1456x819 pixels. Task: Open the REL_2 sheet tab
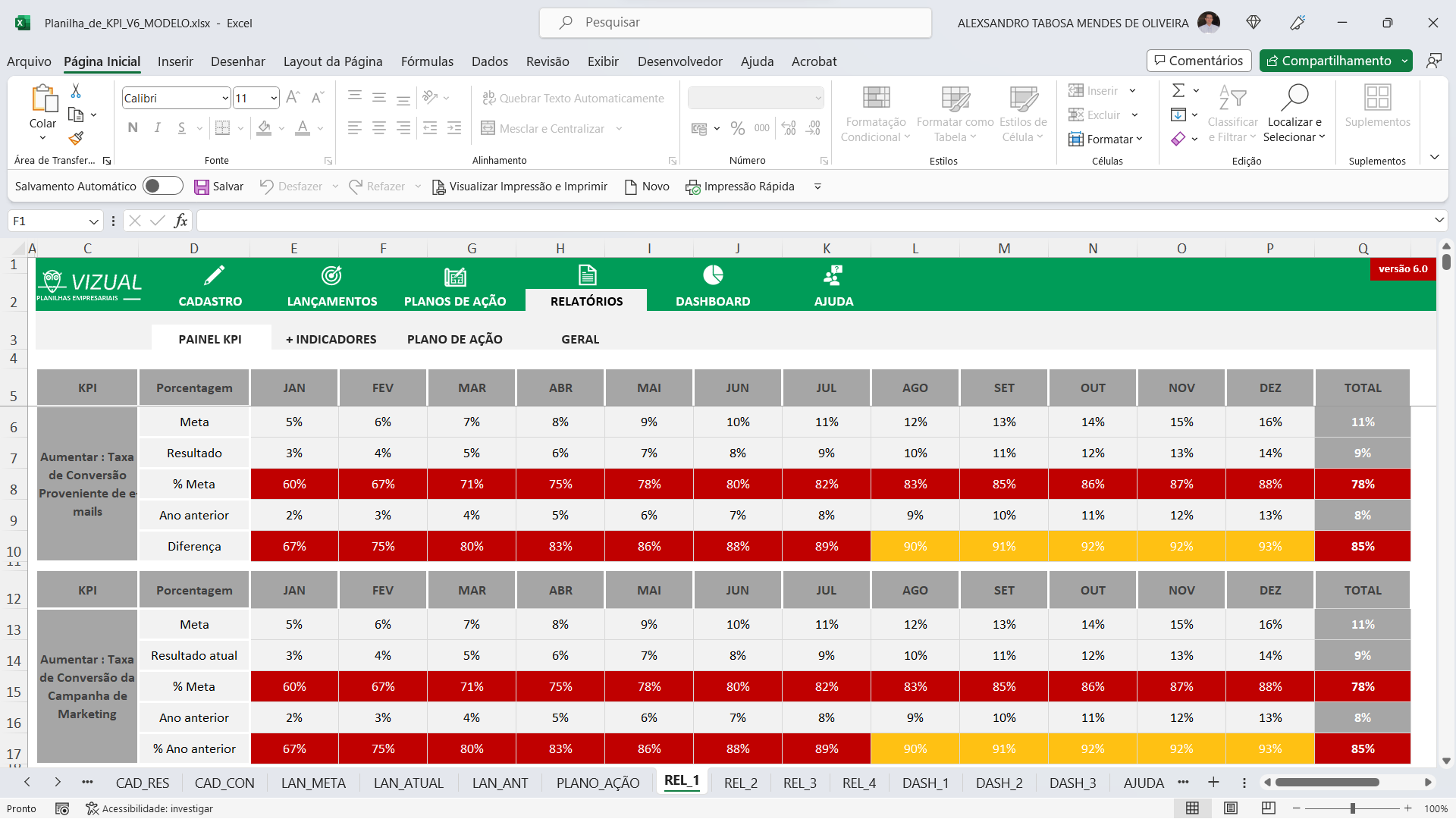741,783
